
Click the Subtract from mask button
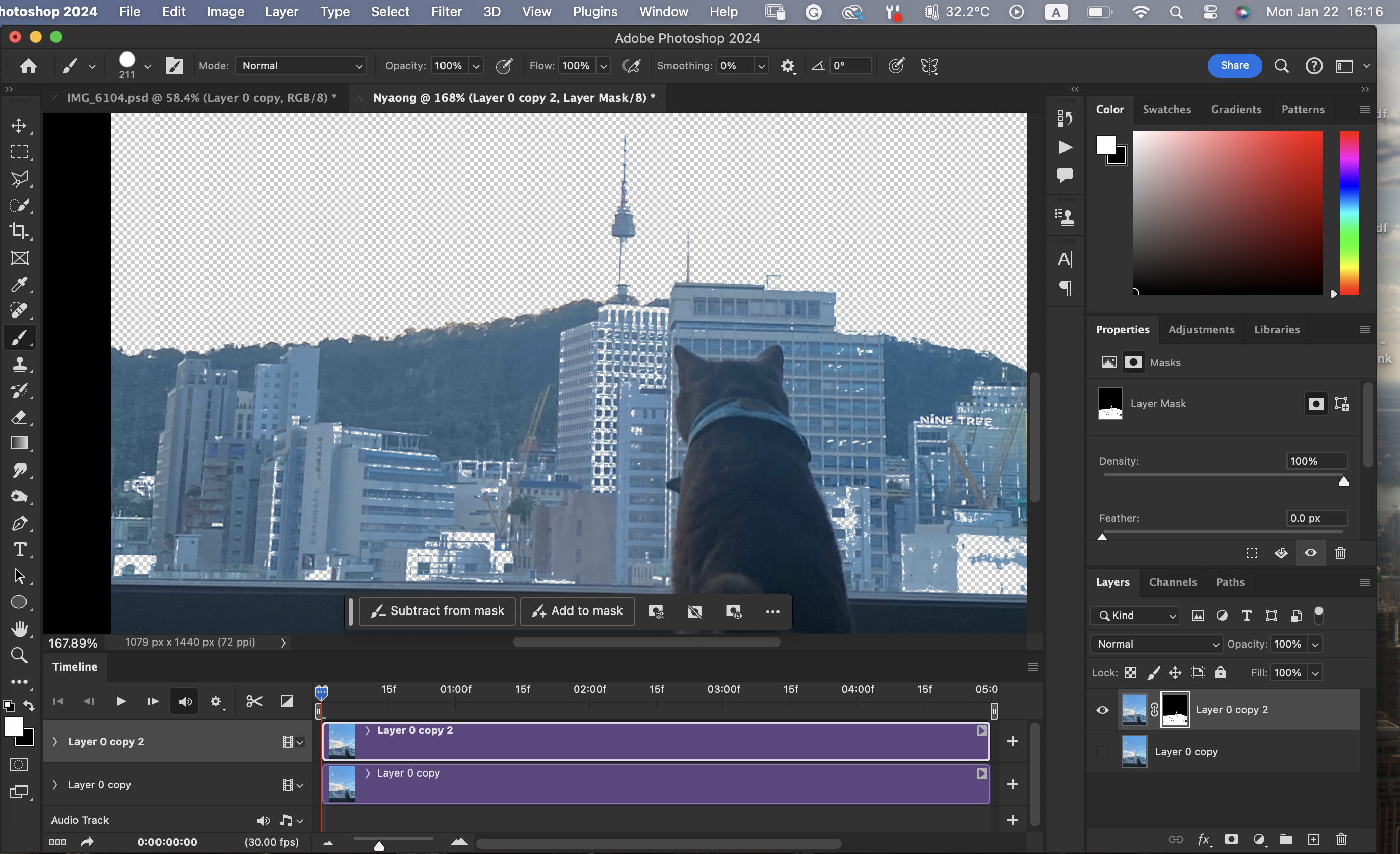coord(437,611)
